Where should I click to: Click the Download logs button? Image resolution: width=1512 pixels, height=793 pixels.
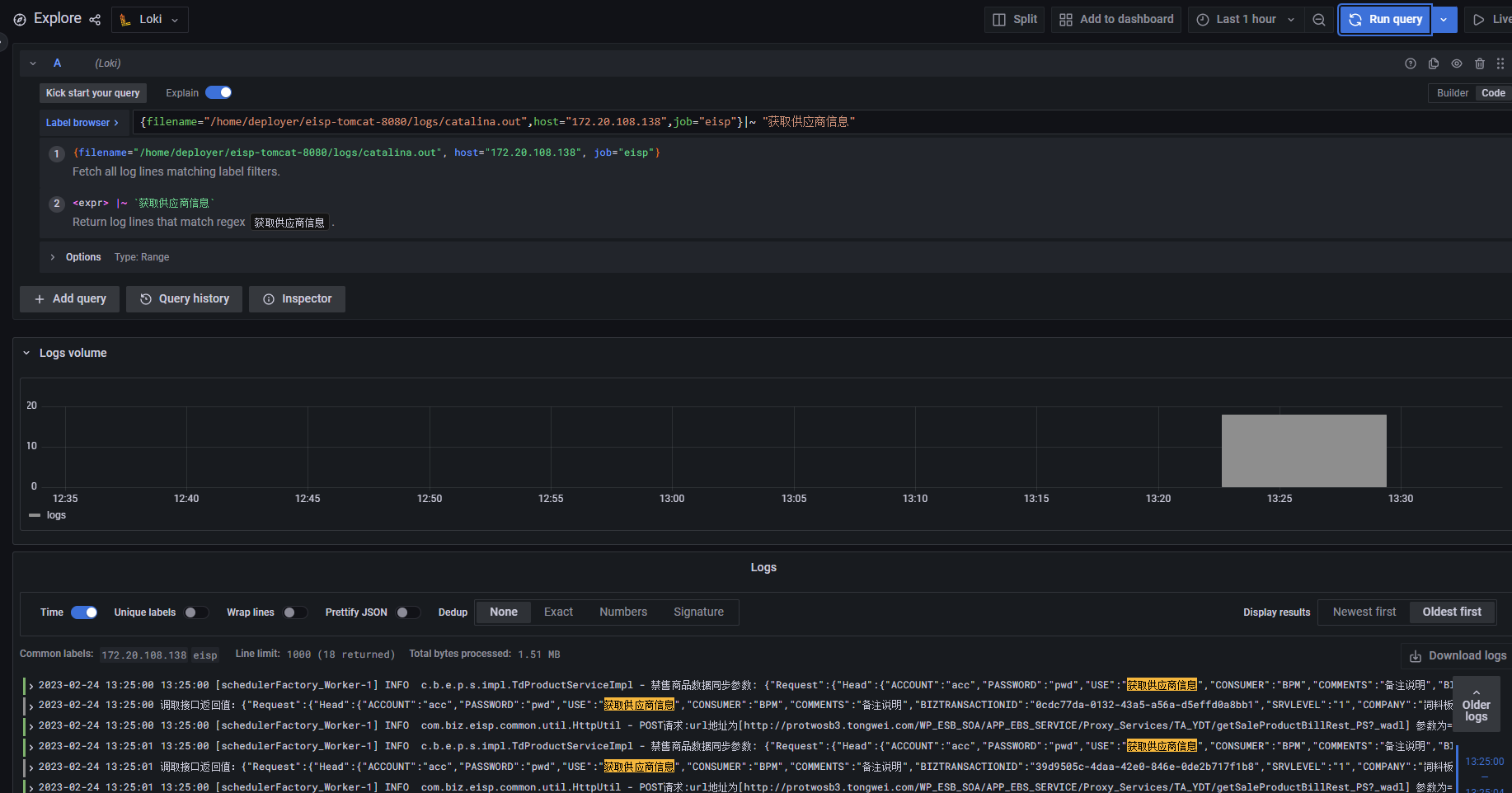click(x=1458, y=656)
